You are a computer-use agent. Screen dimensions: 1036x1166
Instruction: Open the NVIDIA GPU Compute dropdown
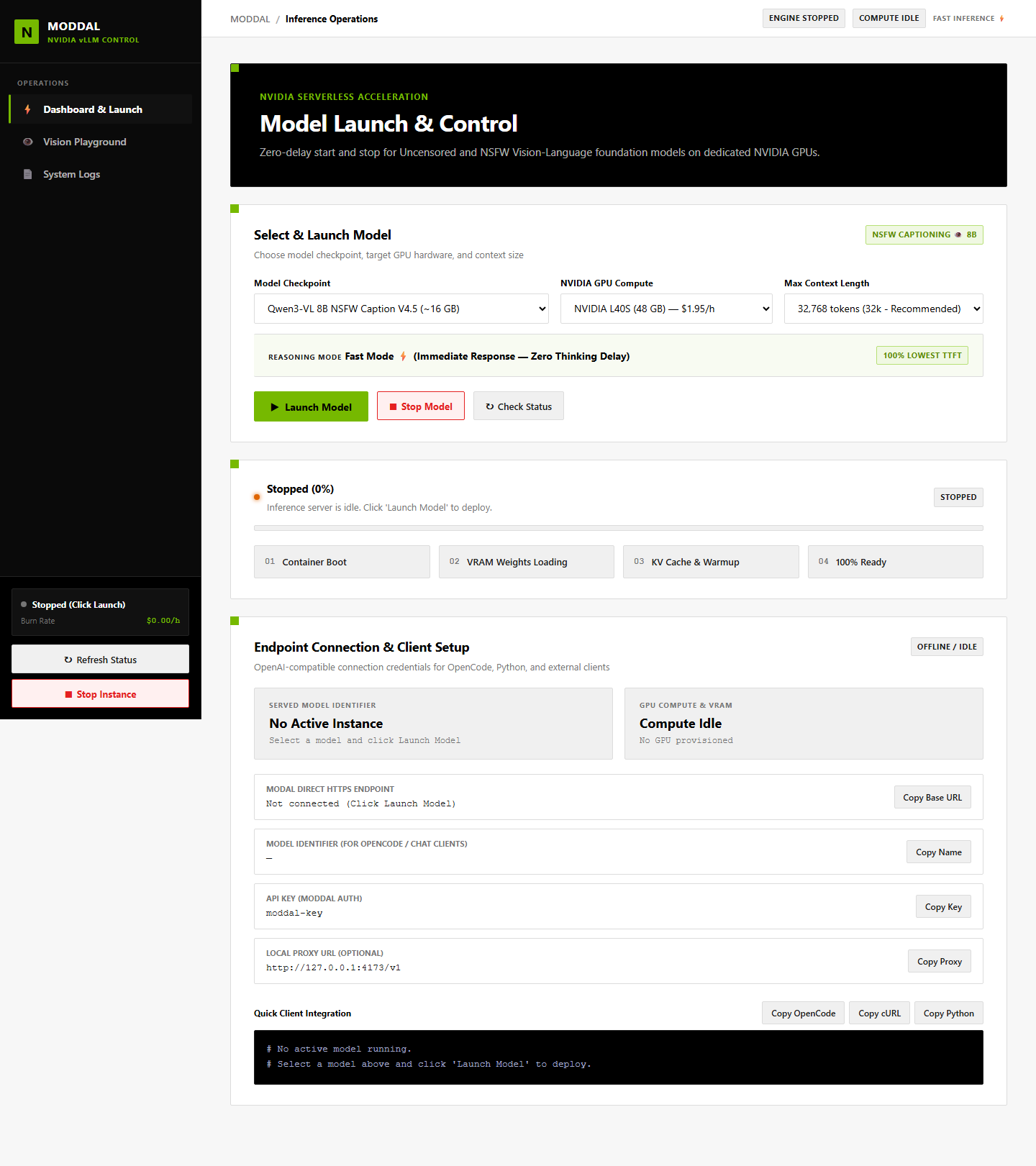[x=666, y=309]
